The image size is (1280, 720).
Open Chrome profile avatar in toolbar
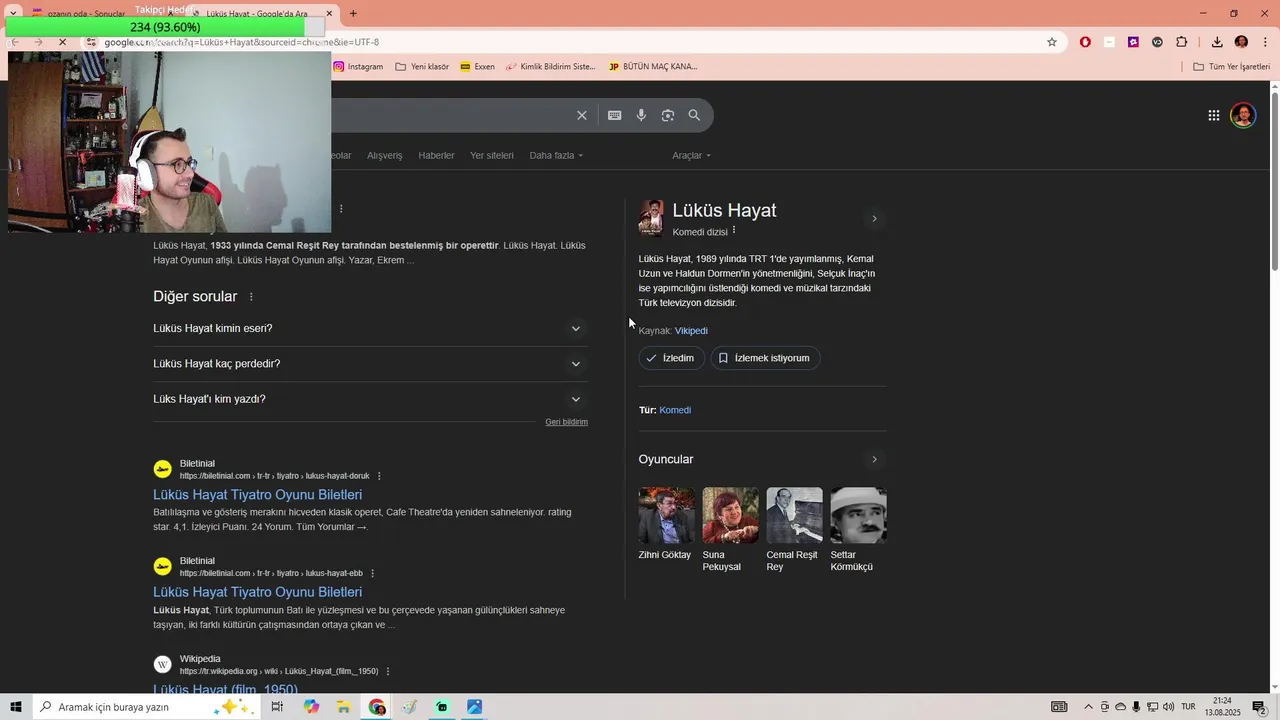click(1241, 42)
